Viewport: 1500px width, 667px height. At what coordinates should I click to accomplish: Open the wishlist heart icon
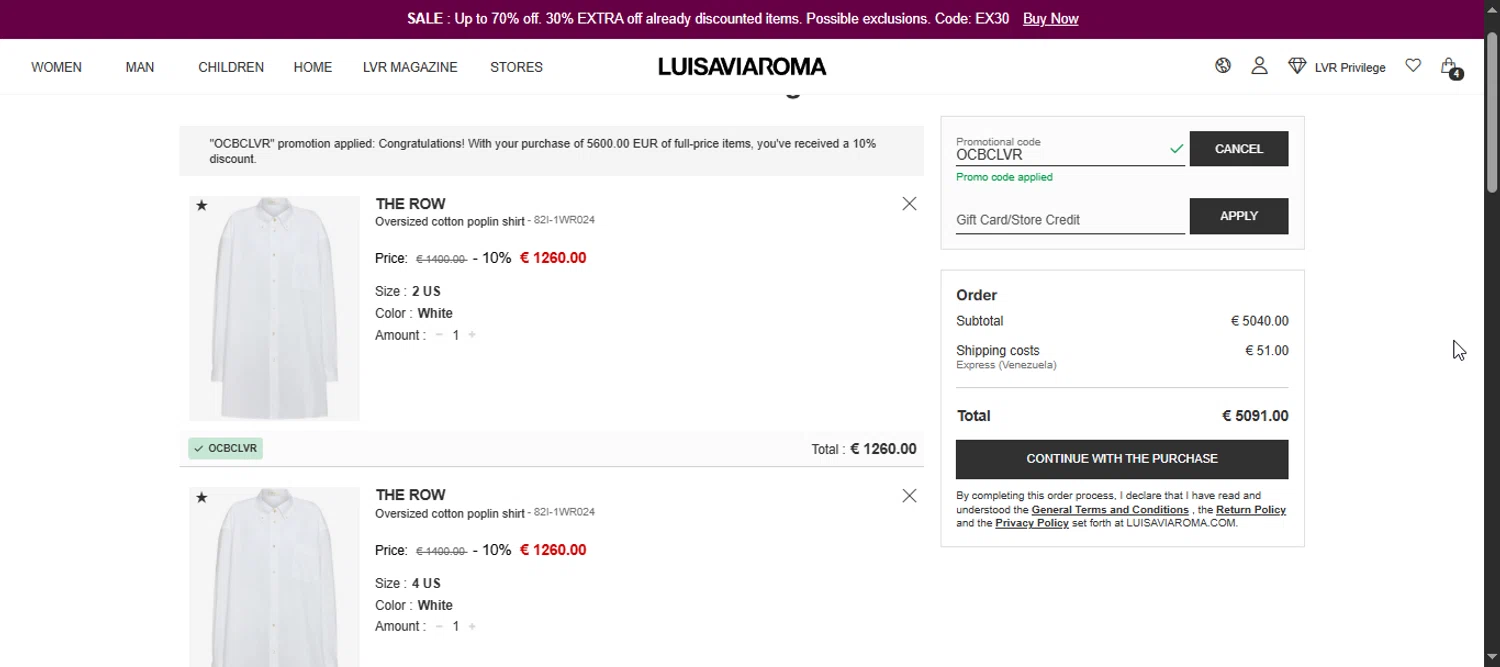coord(1413,66)
